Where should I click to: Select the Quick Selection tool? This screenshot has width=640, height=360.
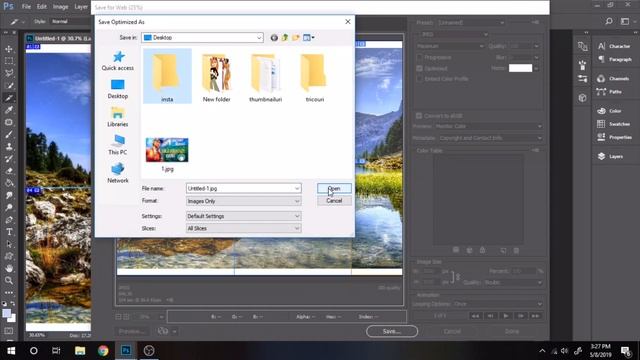click(9, 86)
